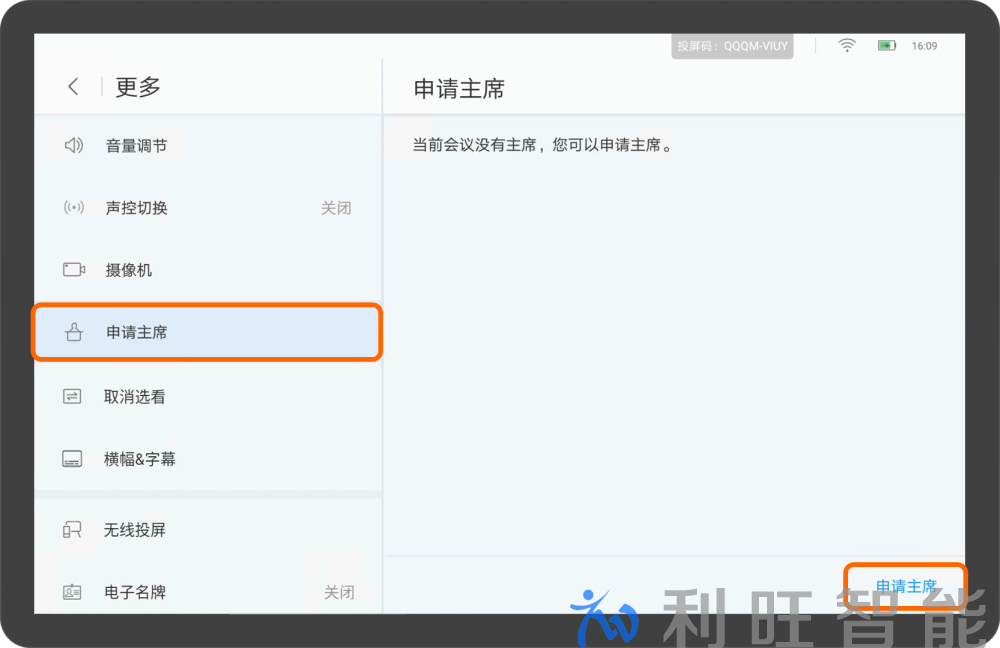Open 声控切换 option

coord(208,208)
